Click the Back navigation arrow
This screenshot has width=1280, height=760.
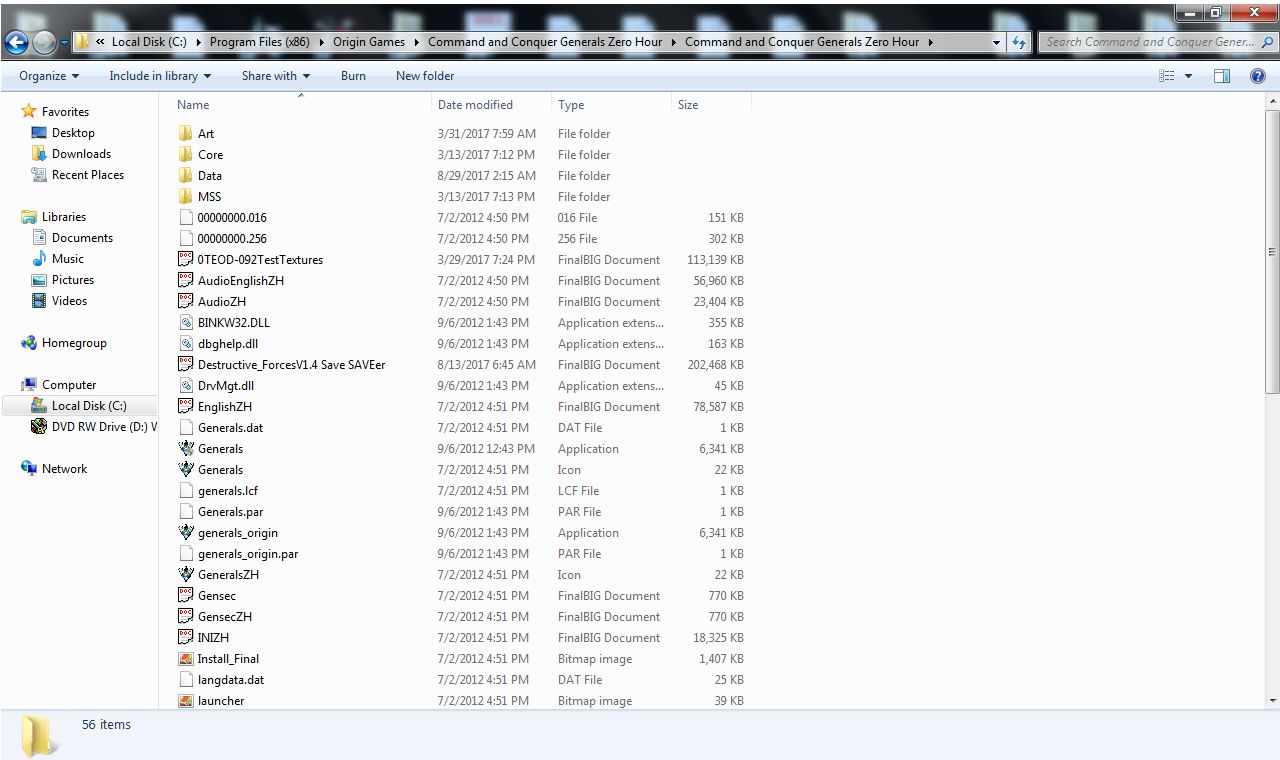pyautogui.click(x=16, y=42)
